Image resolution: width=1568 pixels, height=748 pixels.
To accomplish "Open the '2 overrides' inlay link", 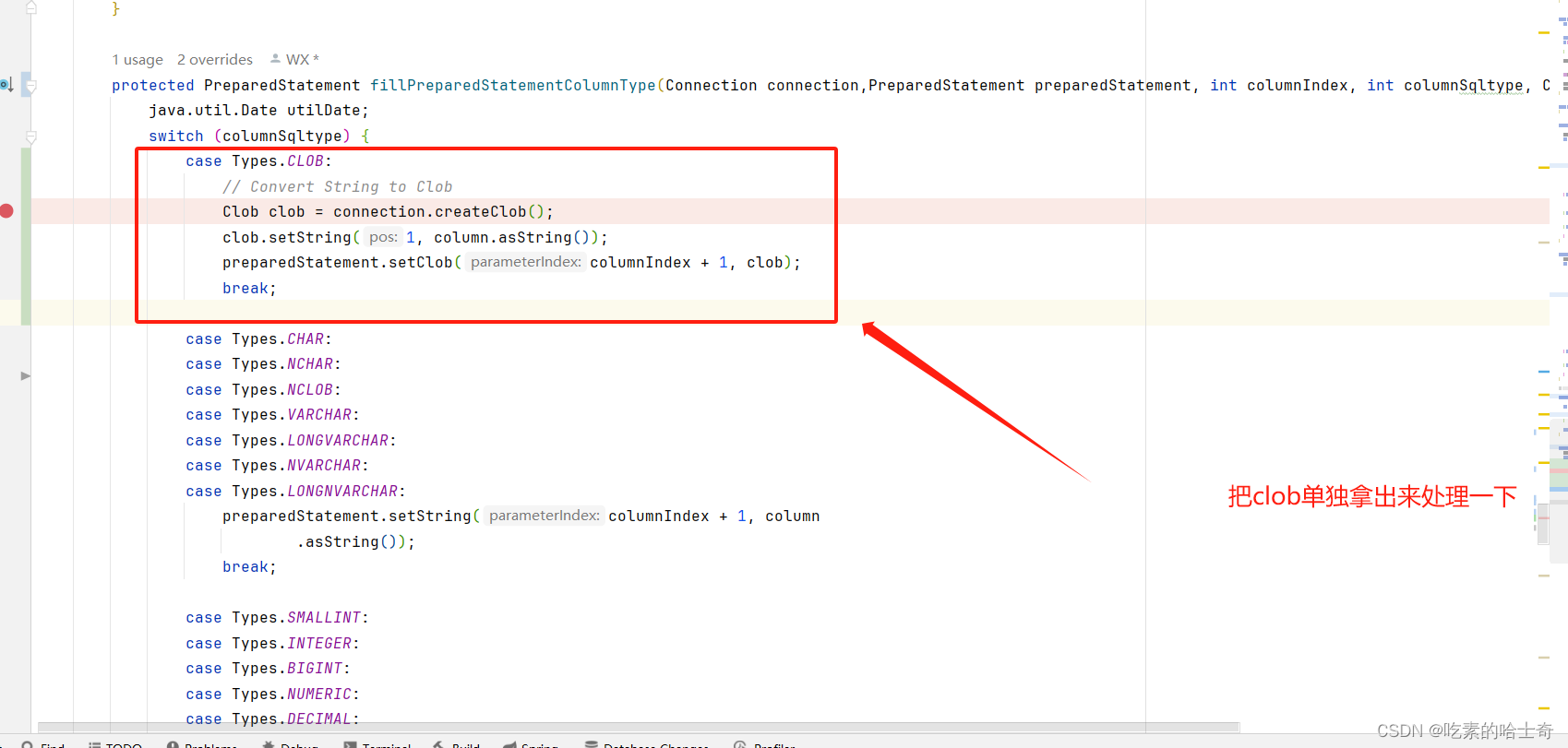I will (215, 60).
